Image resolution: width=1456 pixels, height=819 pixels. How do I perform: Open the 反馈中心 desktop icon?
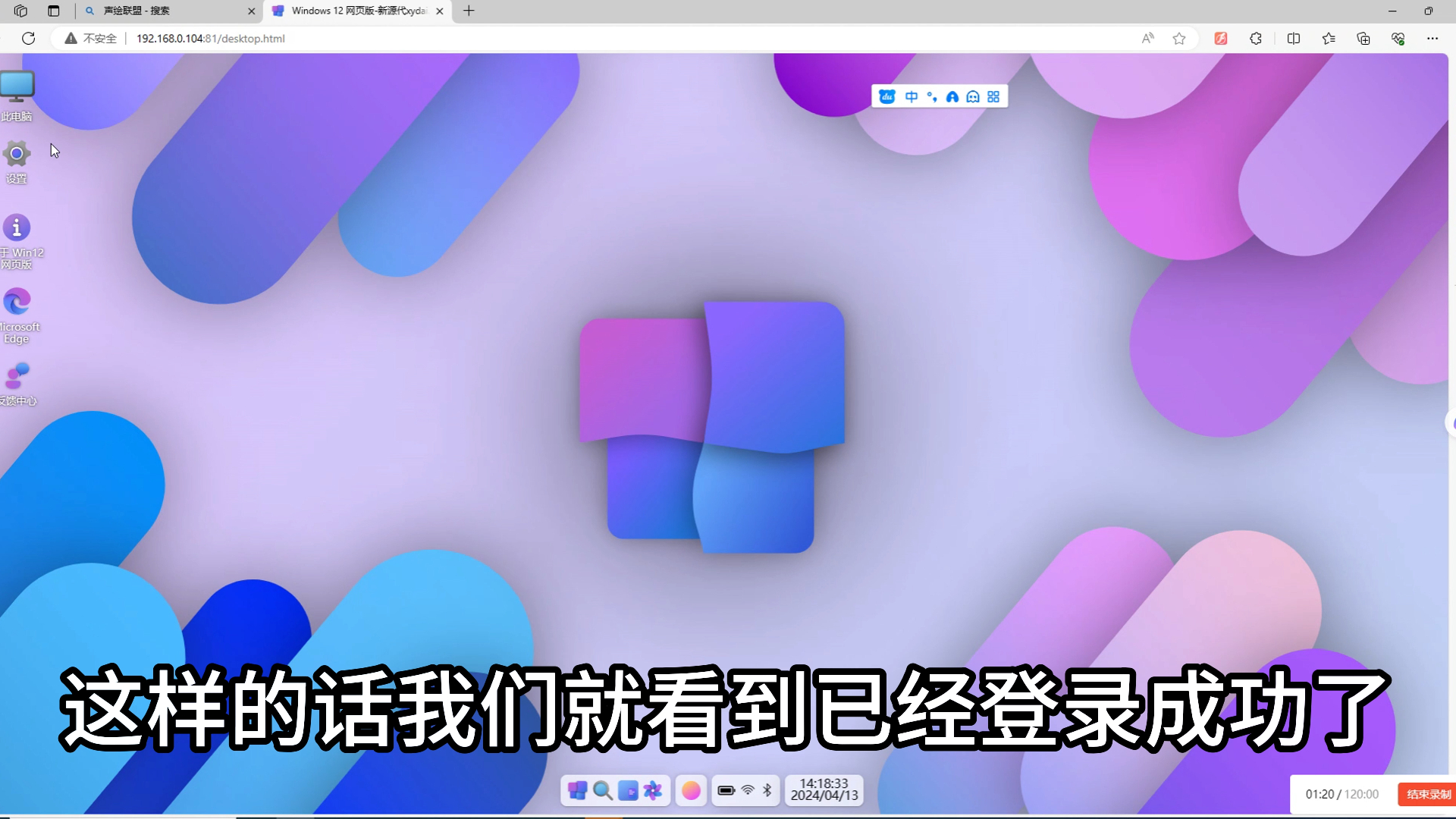pos(17,384)
